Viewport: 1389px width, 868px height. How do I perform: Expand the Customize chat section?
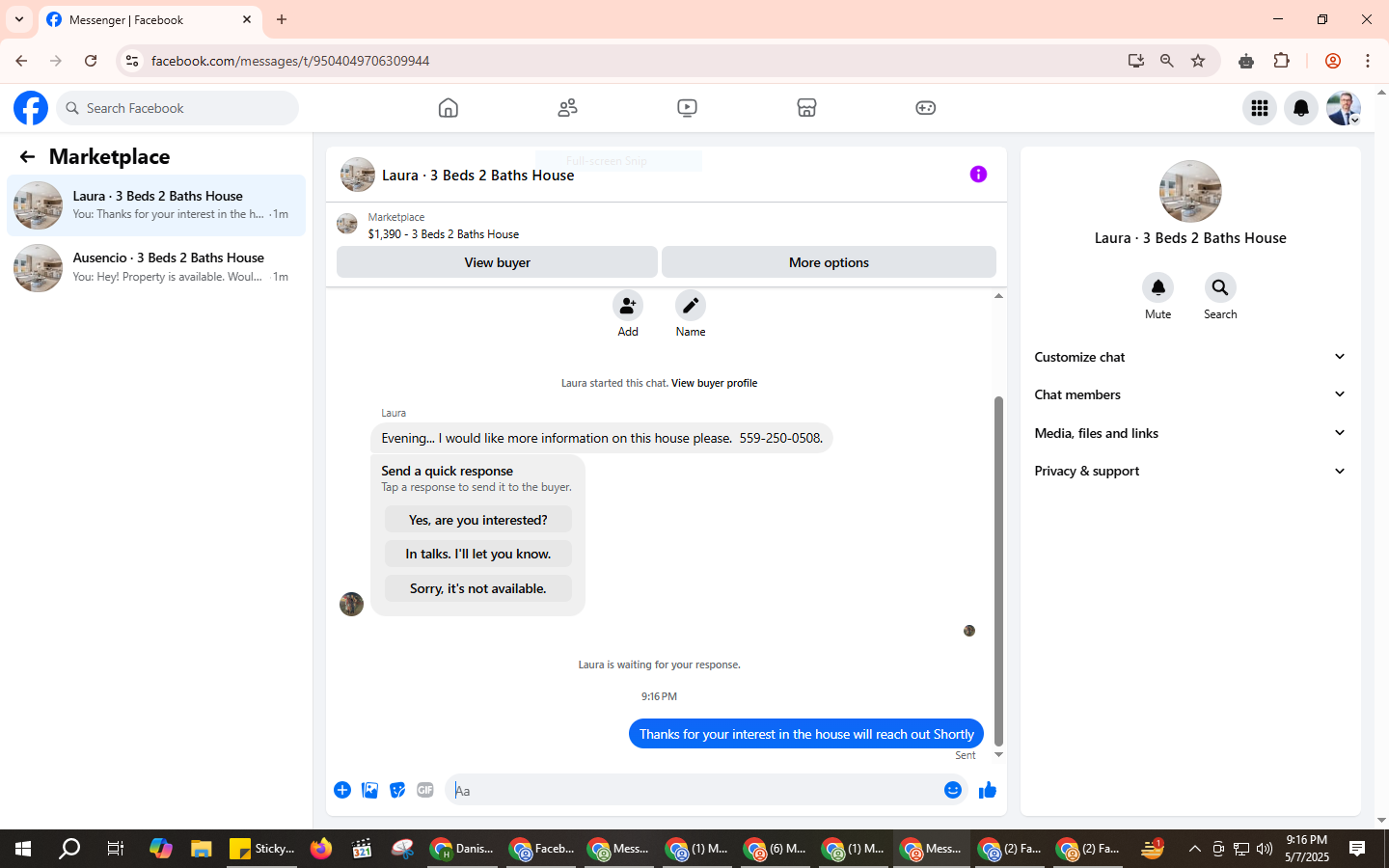click(x=1190, y=357)
